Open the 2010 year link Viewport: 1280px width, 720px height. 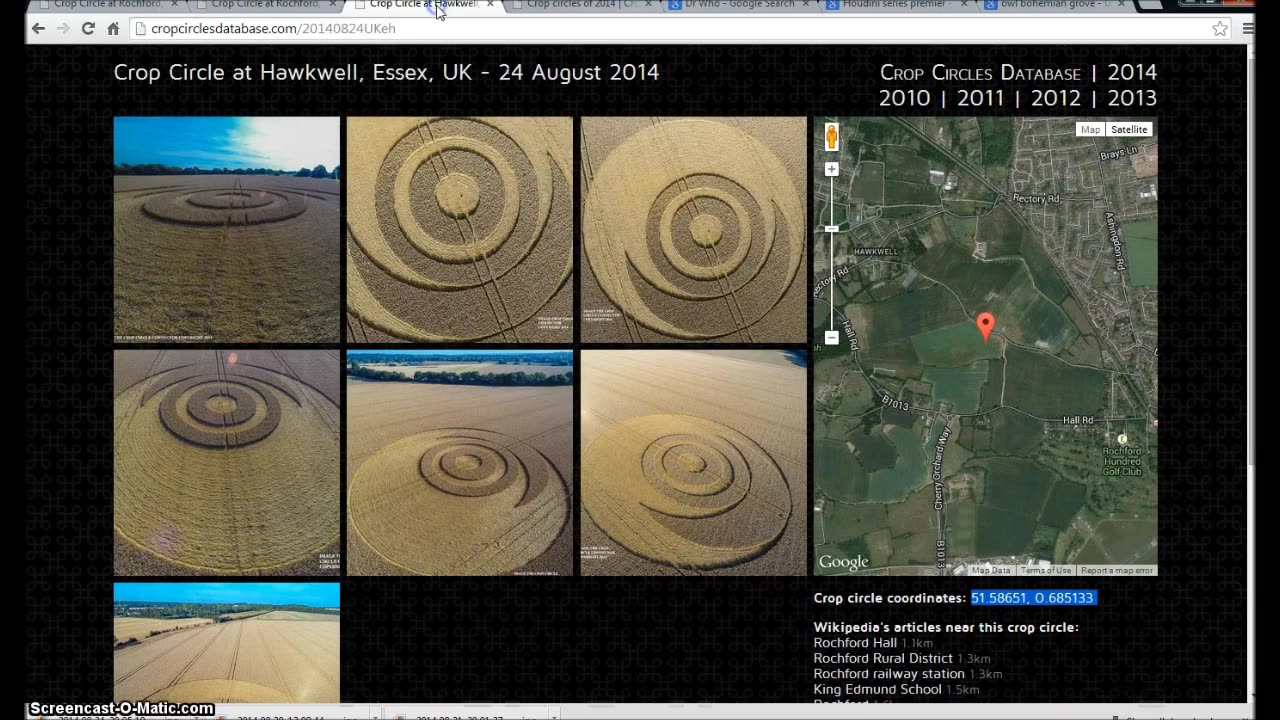click(x=904, y=98)
